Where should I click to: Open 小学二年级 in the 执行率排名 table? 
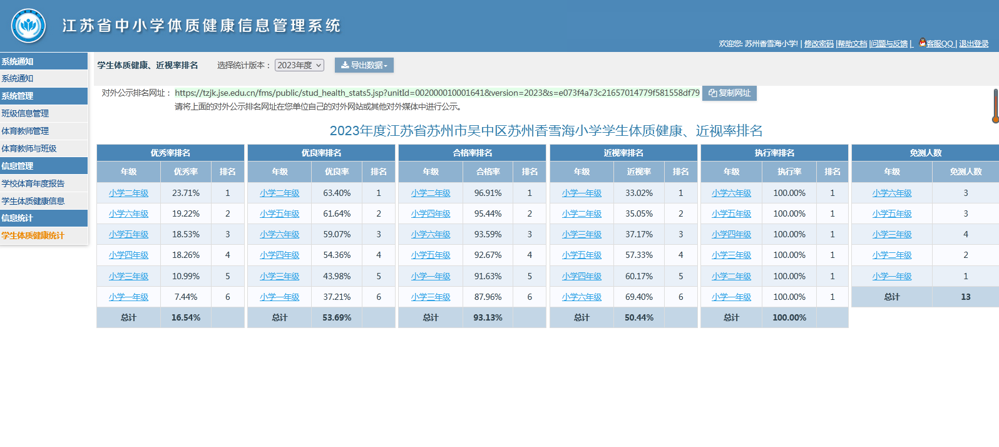point(731,276)
